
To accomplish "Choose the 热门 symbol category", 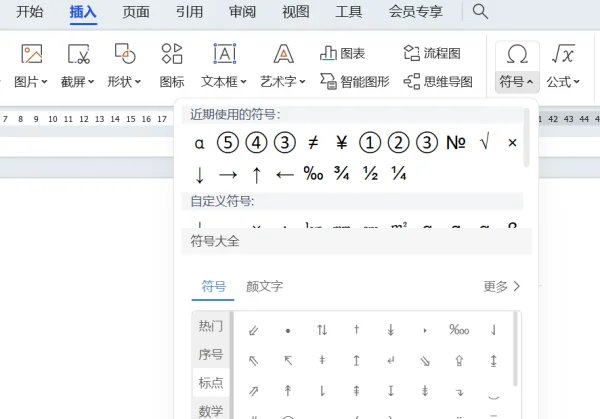I will tap(211, 326).
